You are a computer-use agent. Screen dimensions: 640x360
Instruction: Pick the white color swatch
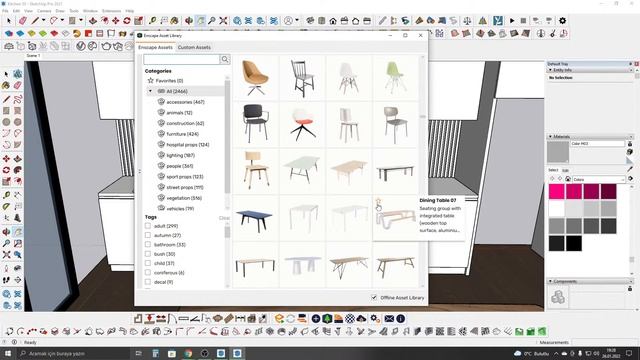coord(556,209)
